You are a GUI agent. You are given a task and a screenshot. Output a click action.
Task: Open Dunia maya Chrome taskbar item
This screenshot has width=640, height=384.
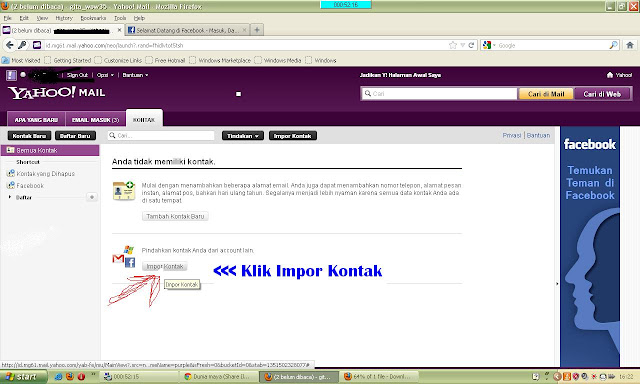pos(220,376)
